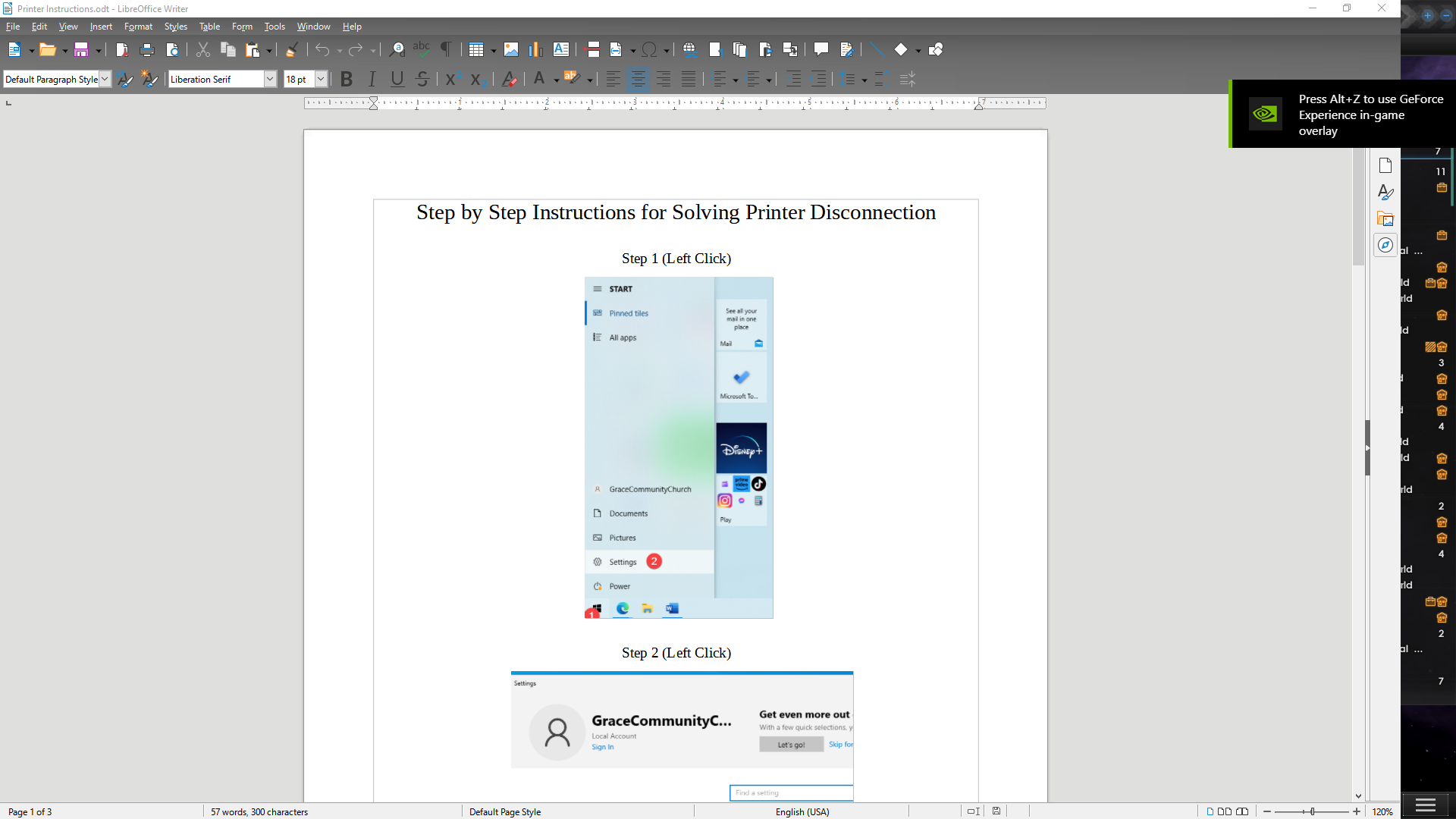
Task: Insert a page break
Action: point(593,50)
